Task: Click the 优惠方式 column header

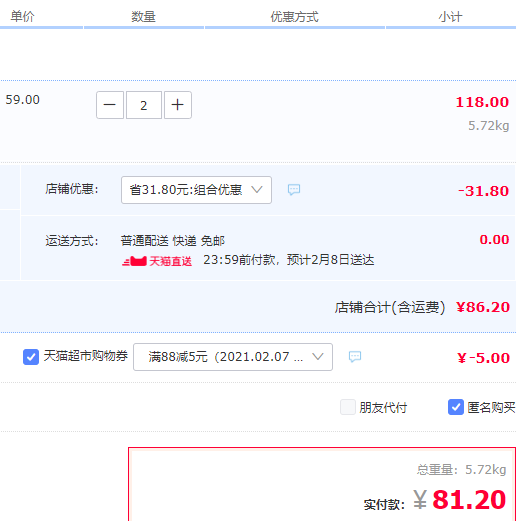Action: coord(295,16)
